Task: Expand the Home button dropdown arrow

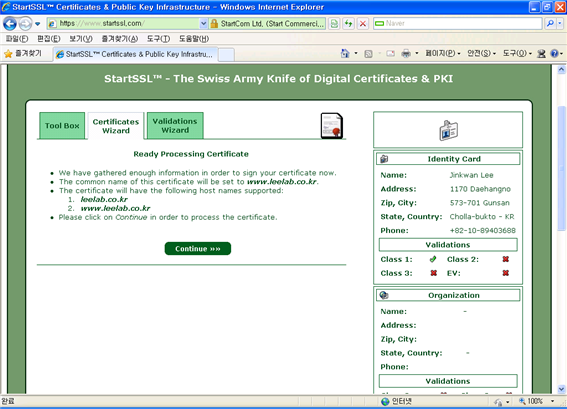Action: pos(356,54)
